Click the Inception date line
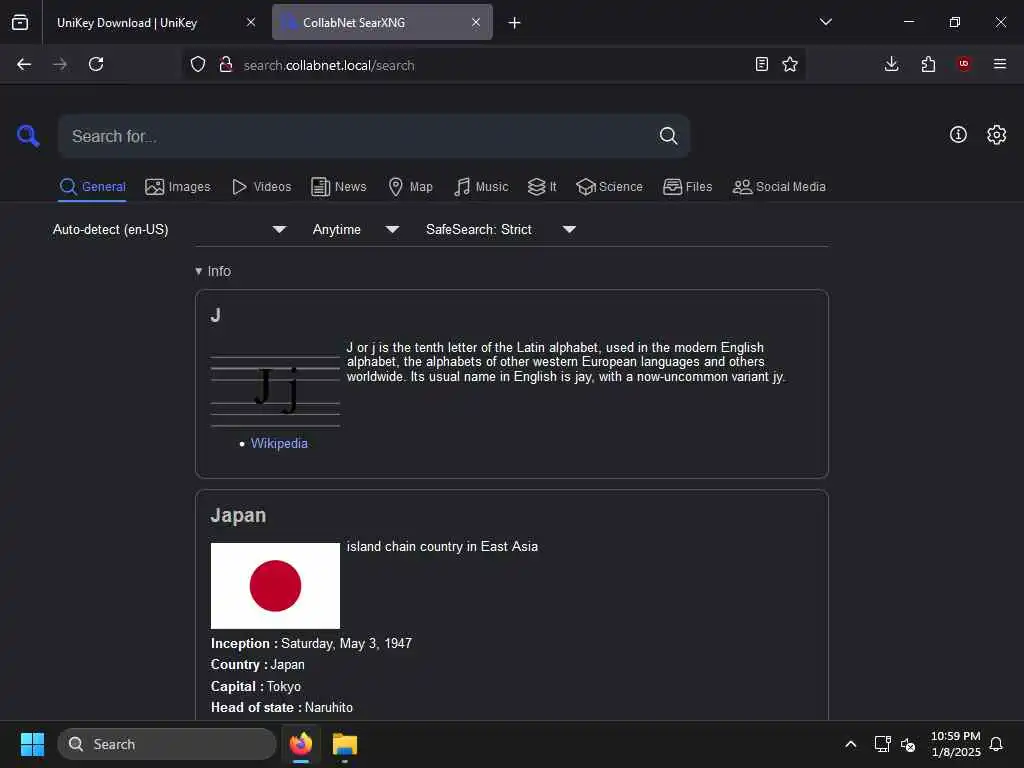This screenshot has height=768, width=1024. 311,643
